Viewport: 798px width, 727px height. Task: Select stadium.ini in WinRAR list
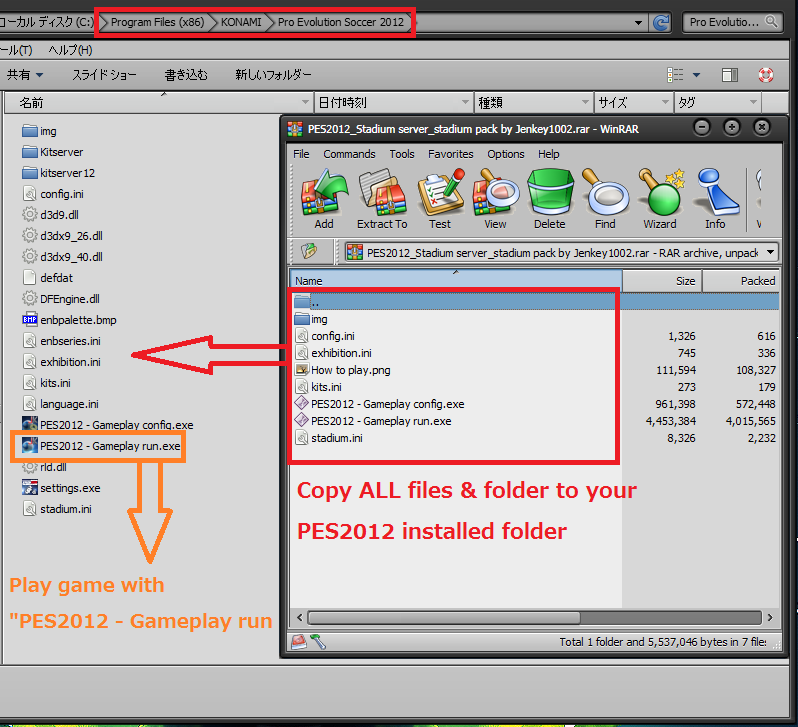pyautogui.click(x=329, y=438)
